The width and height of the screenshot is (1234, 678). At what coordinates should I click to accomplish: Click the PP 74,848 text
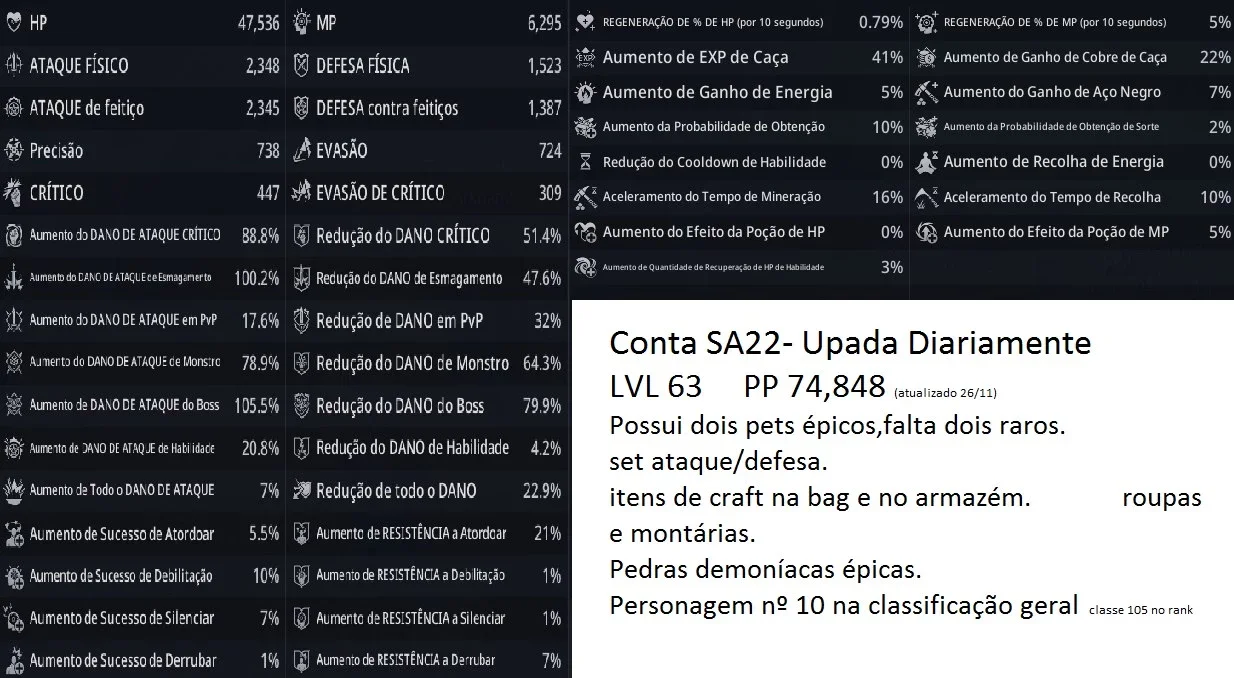point(814,386)
